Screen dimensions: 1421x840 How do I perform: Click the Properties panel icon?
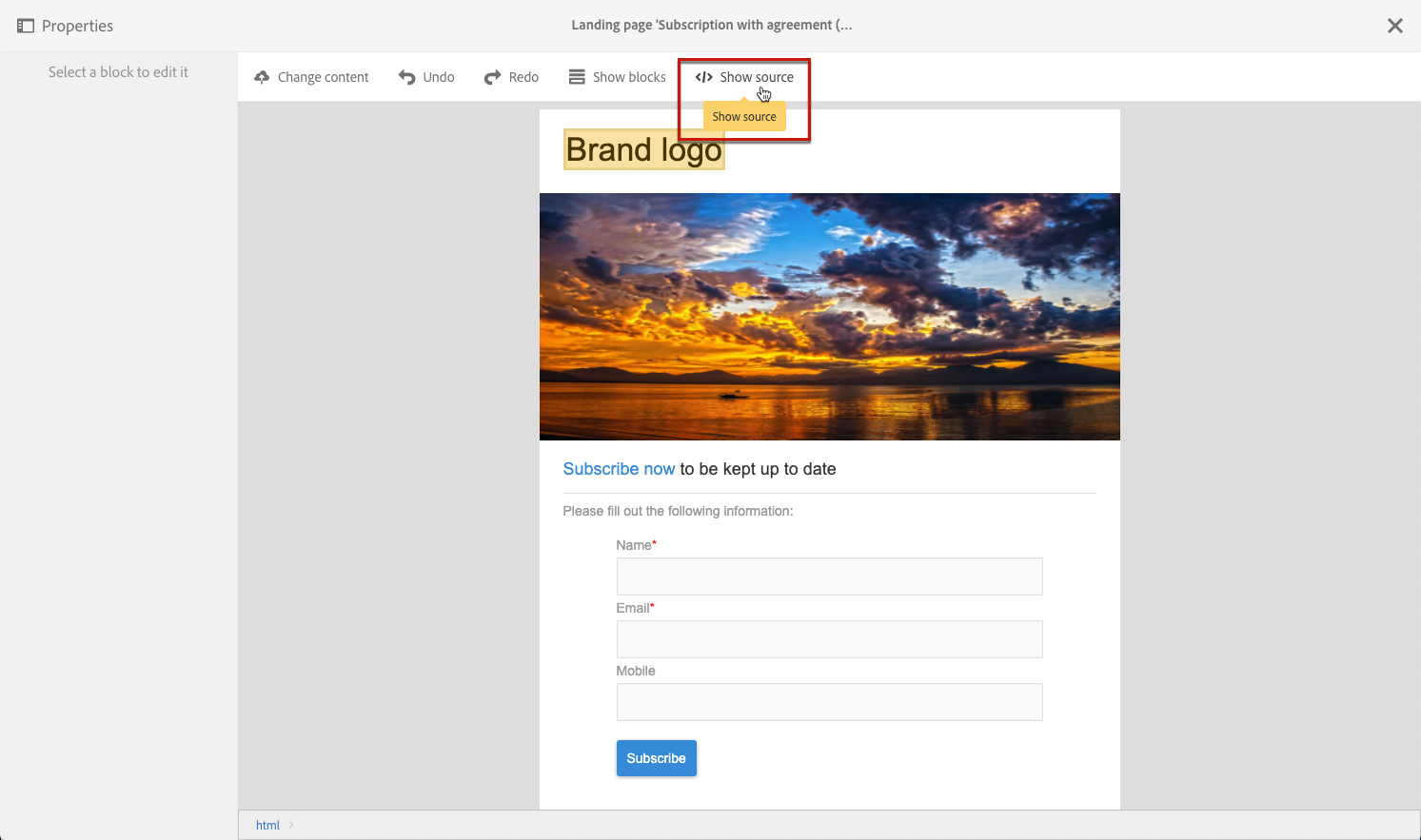pos(26,26)
